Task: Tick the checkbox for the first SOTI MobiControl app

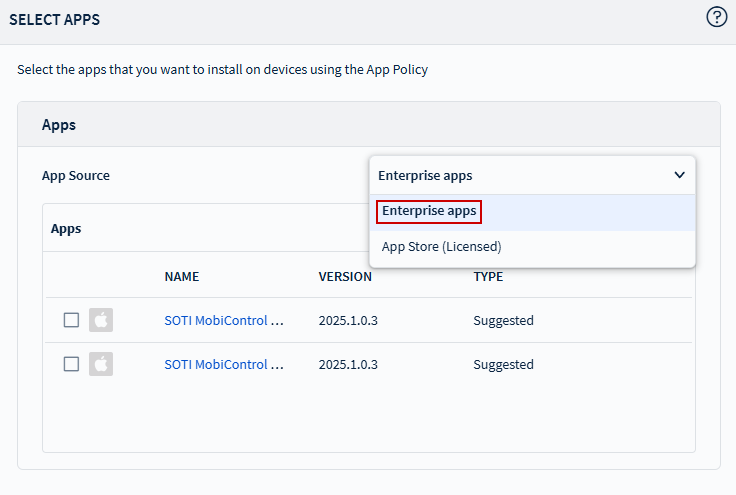Action: [71, 320]
